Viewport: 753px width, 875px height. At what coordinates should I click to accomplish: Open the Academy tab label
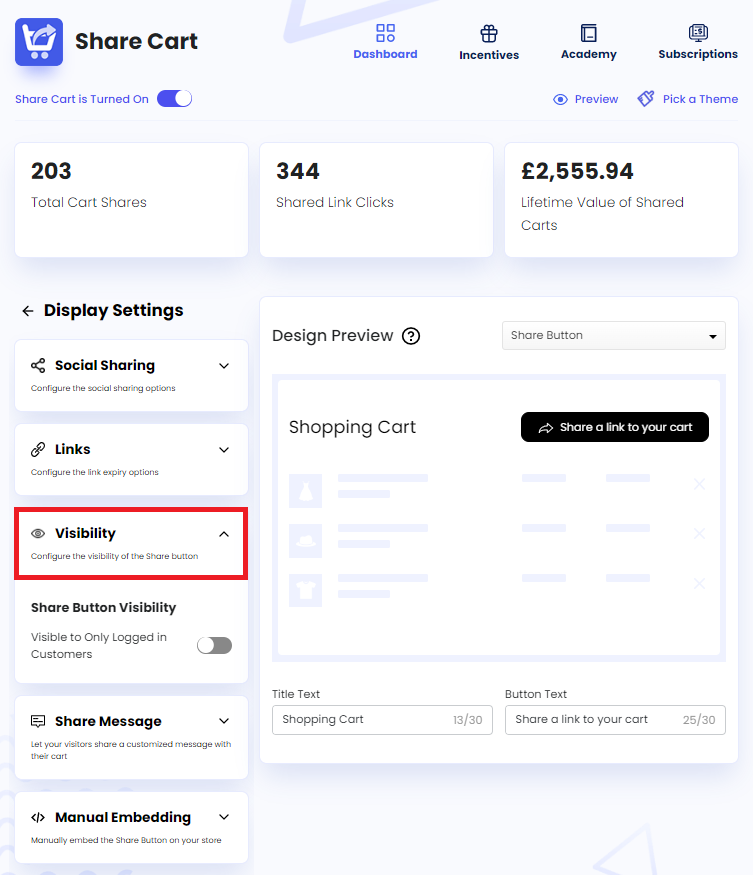(x=588, y=54)
